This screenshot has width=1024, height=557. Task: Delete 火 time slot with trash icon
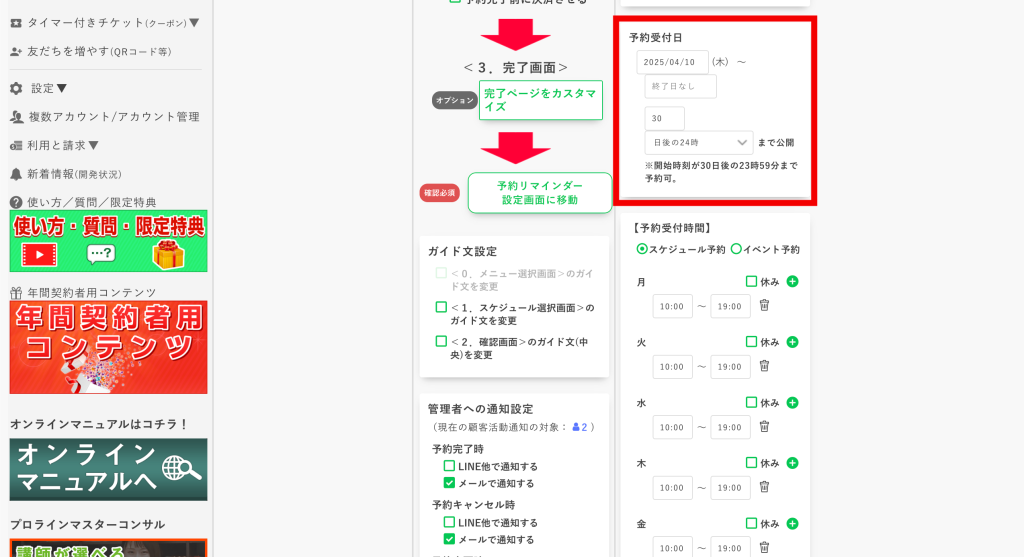[765, 366]
